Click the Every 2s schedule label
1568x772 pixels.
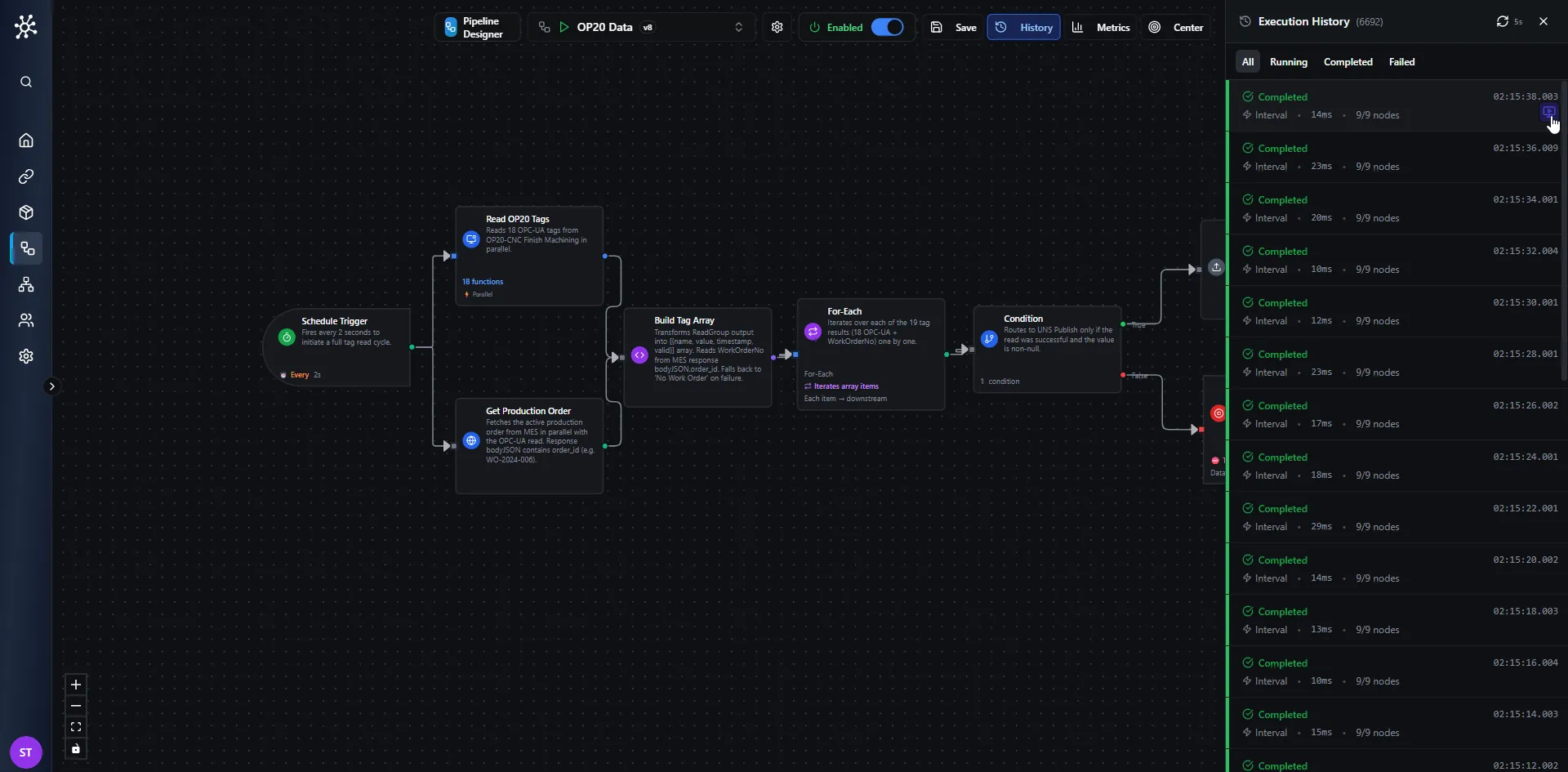click(301, 375)
